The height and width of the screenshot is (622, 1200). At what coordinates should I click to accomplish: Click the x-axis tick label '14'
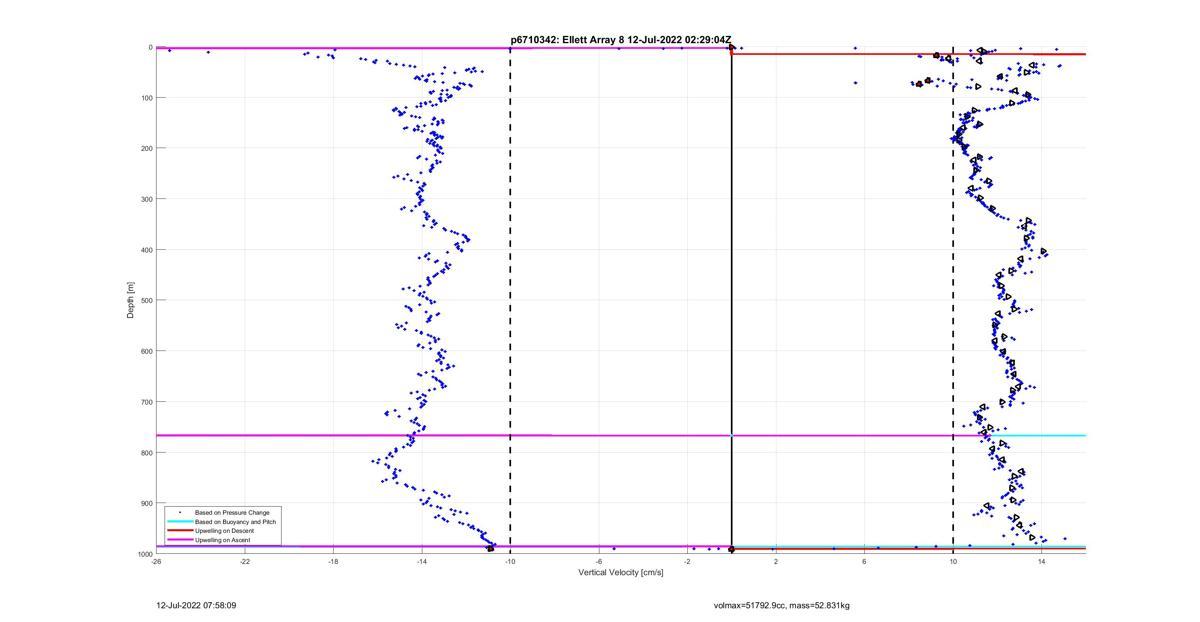tap(1041, 562)
